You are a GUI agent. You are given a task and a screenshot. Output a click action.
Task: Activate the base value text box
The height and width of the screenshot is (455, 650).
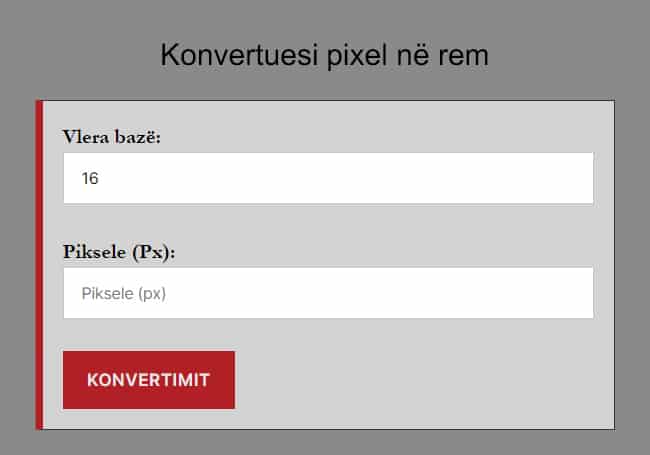click(x=328, y=178)
